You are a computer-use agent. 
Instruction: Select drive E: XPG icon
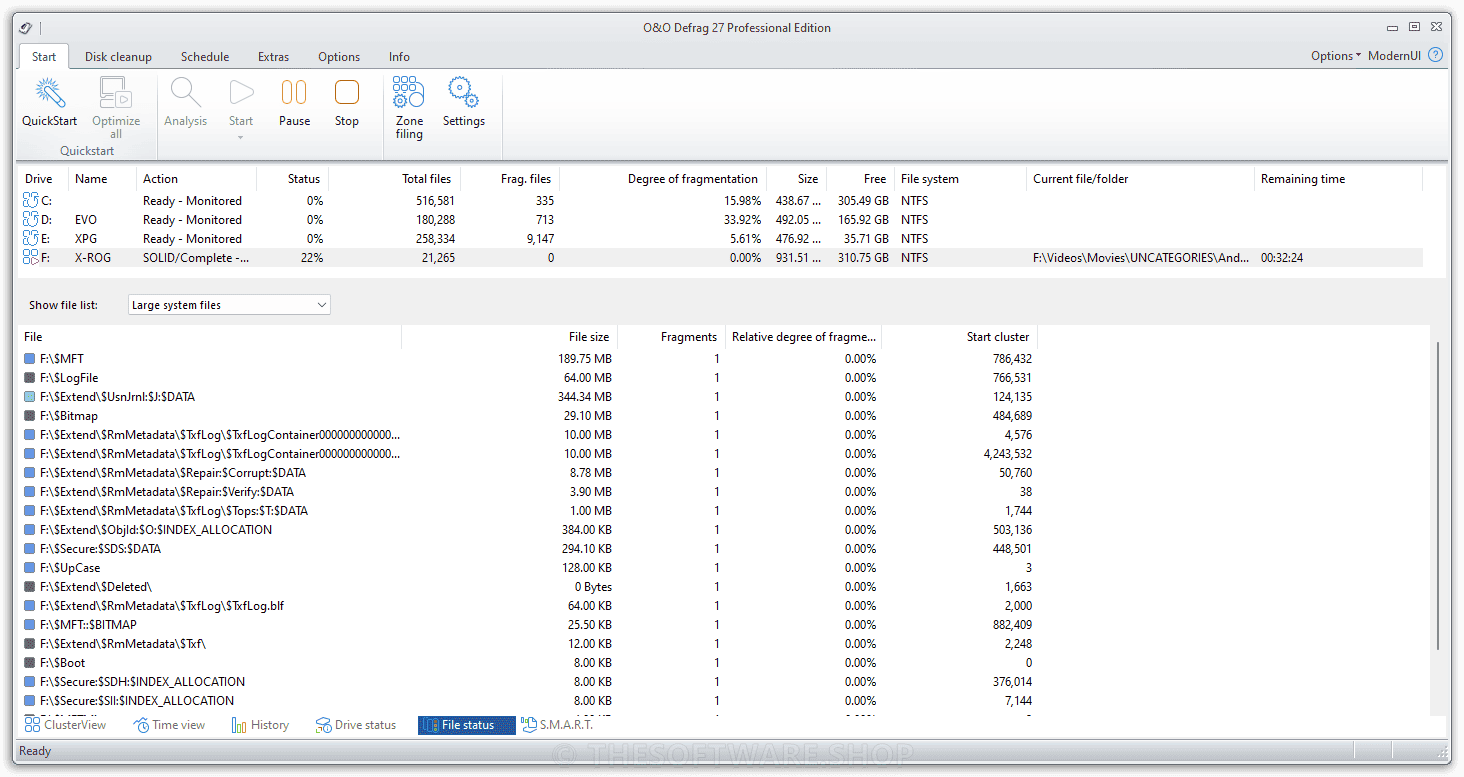coord(30,239)
